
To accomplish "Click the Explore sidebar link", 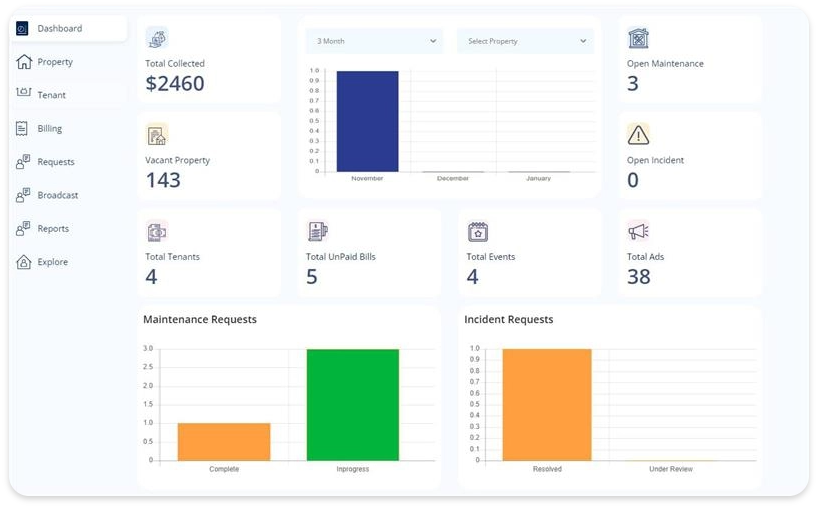I will click(x=52, y=262).
